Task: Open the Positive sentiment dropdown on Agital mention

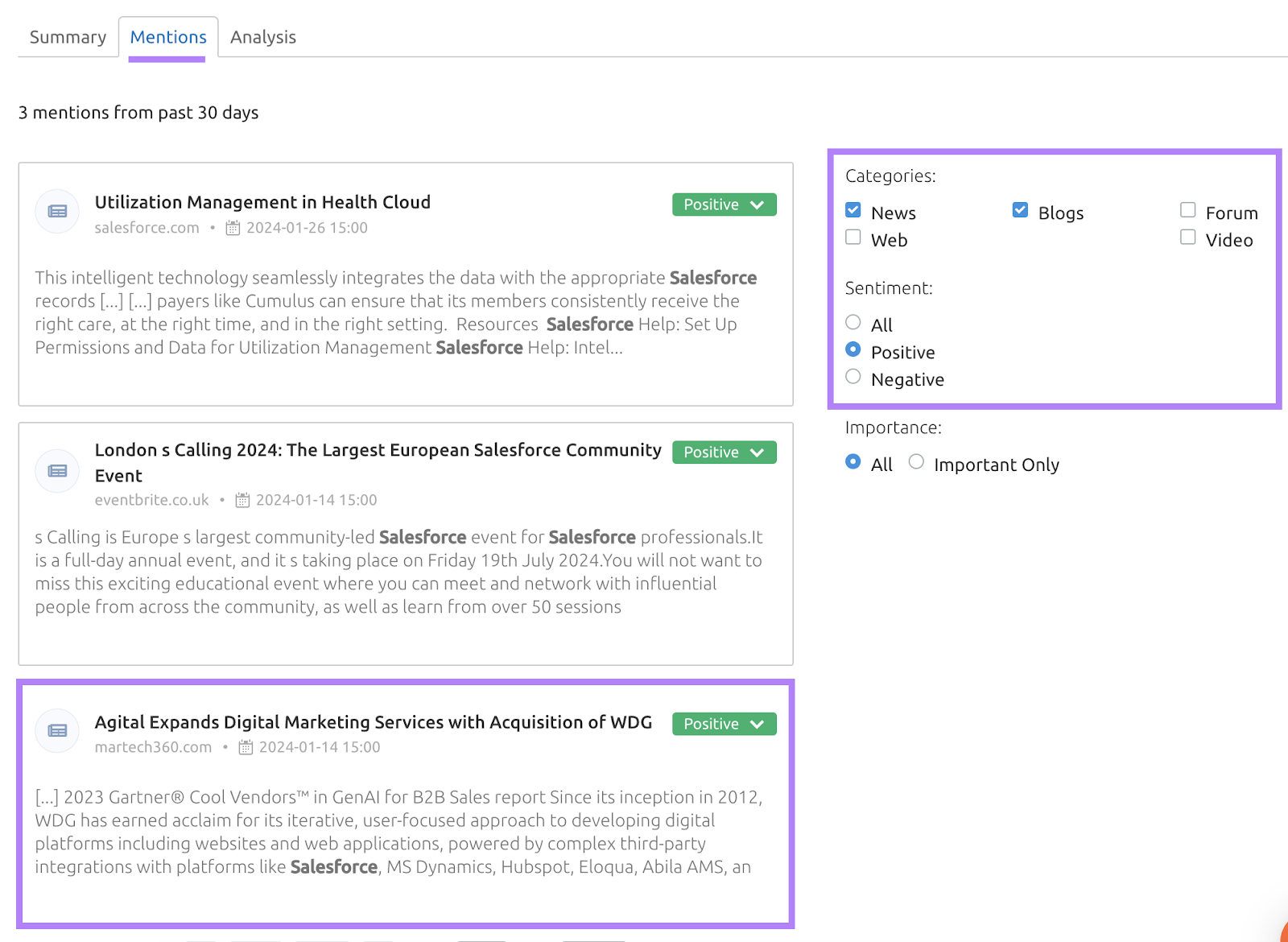Action: point(723,723)
